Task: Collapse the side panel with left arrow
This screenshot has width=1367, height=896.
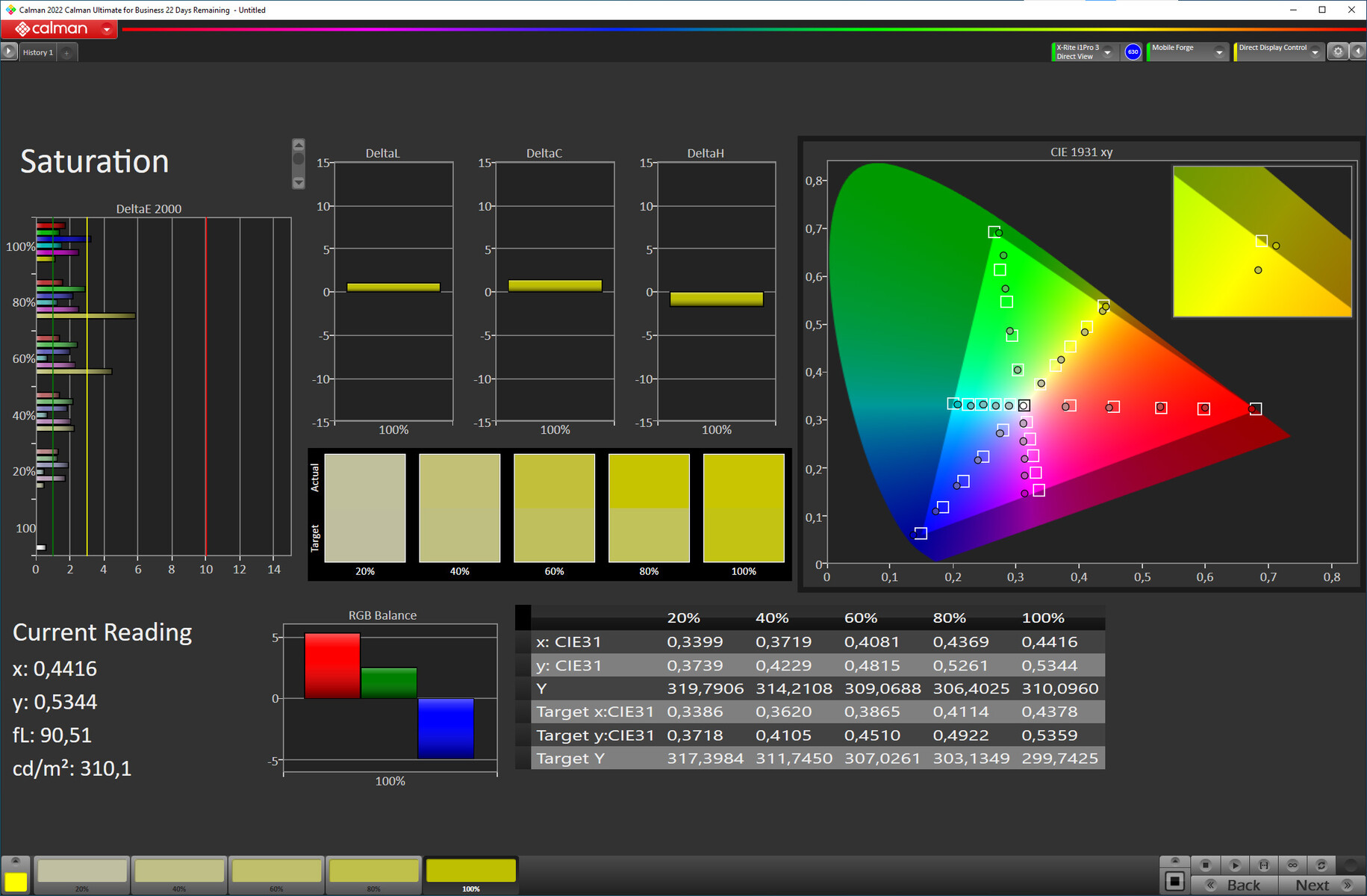Action: 1358,52
